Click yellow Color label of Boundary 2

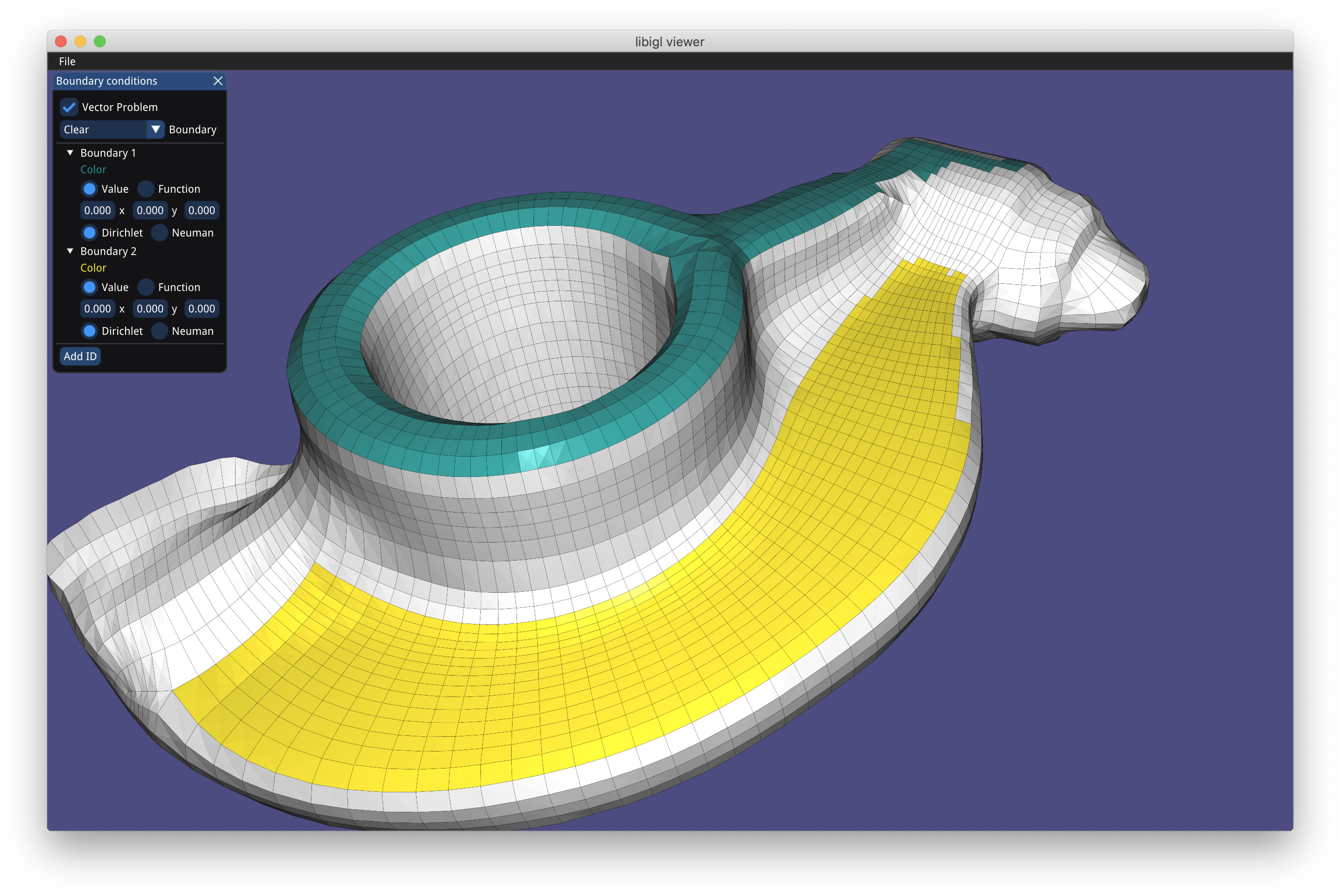pyautogui.click(x=93, y=268)
